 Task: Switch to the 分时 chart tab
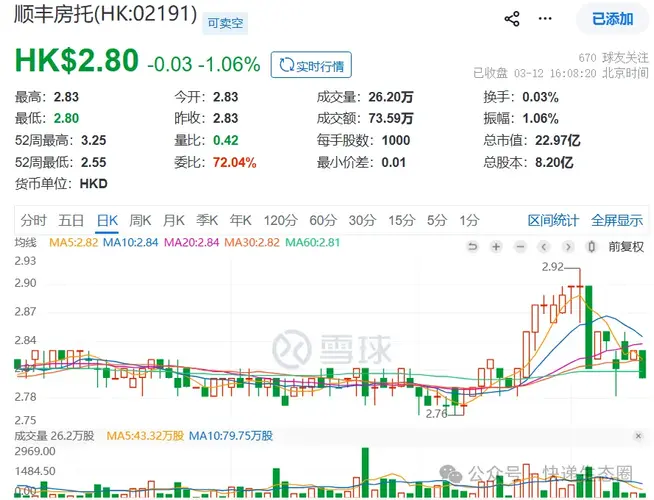click(x=33, y=220)
